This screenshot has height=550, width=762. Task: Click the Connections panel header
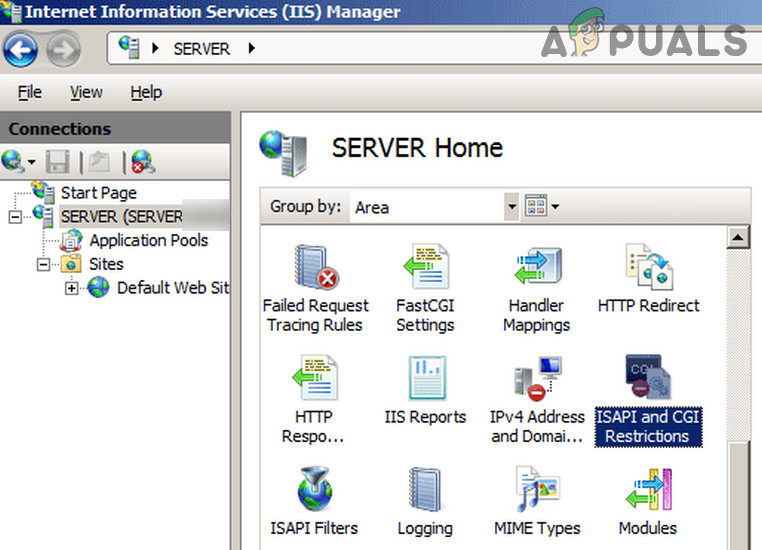tap(115, 128)
